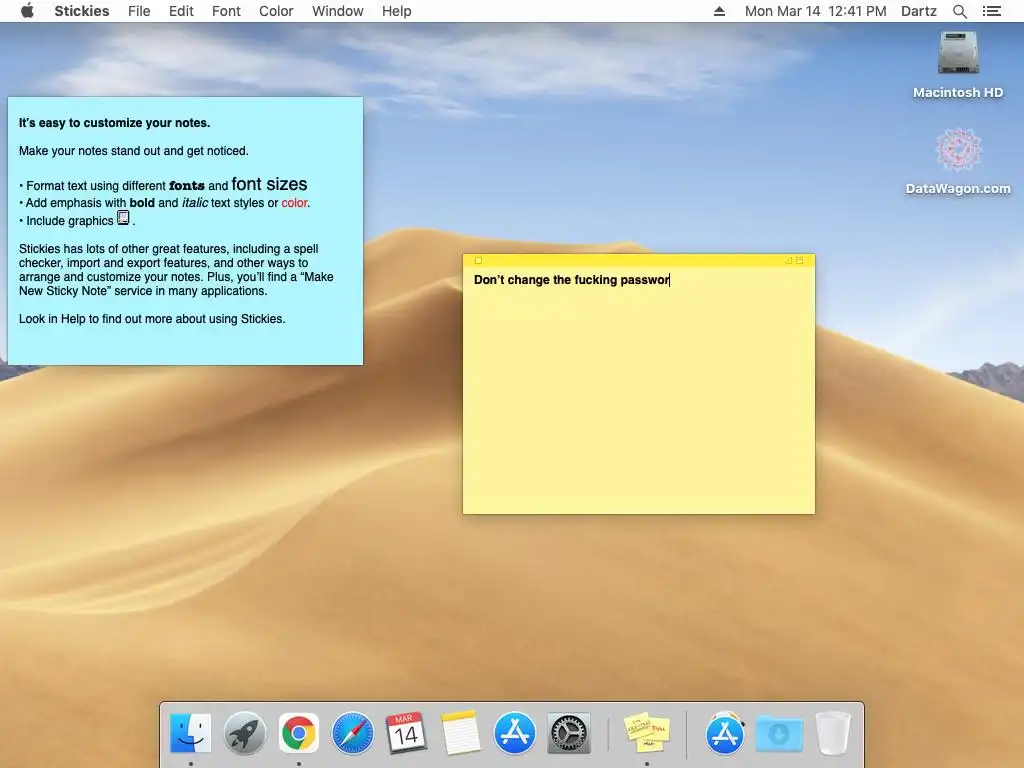This screenshot has width=1024, height=768.
Task: Close the yellow sticky note
Action: (x=478, y=260)
